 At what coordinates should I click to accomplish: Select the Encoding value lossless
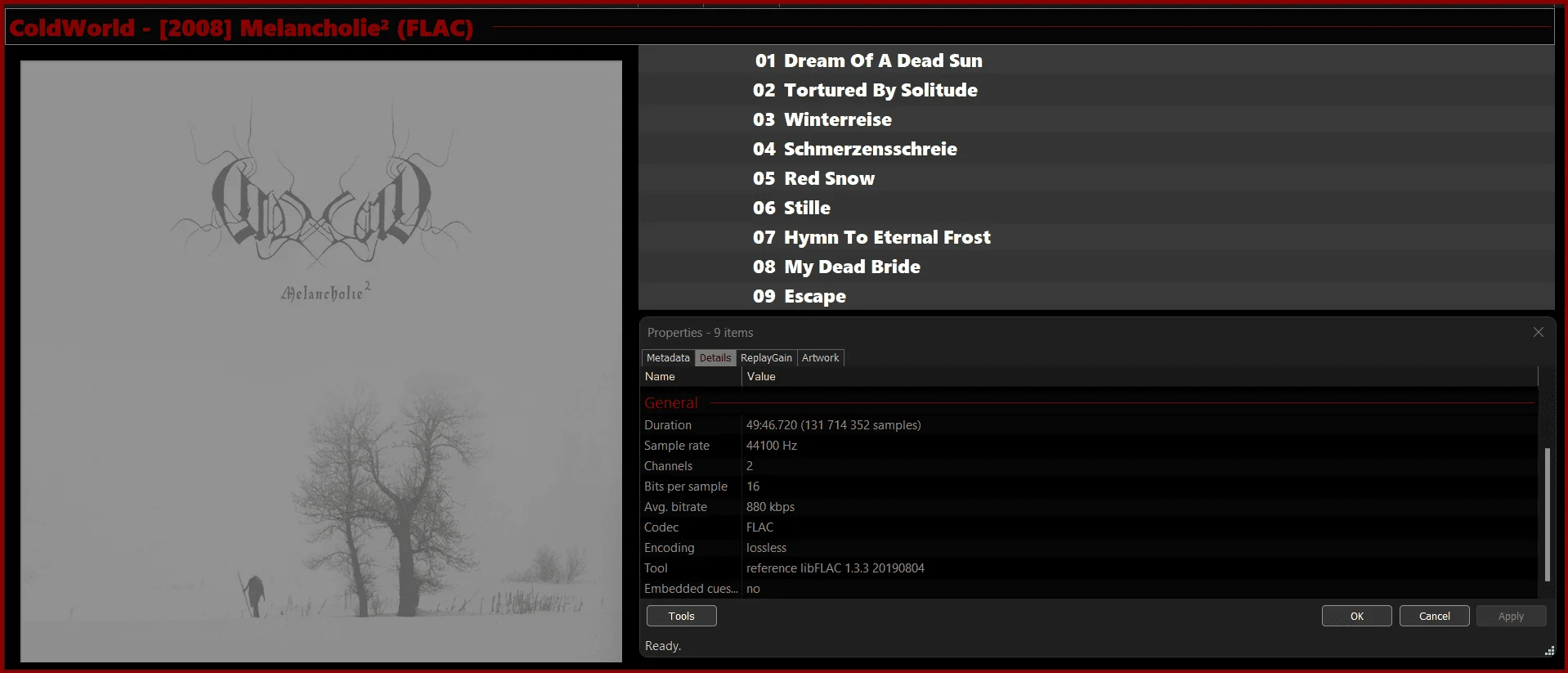click(x=766, y=548)
